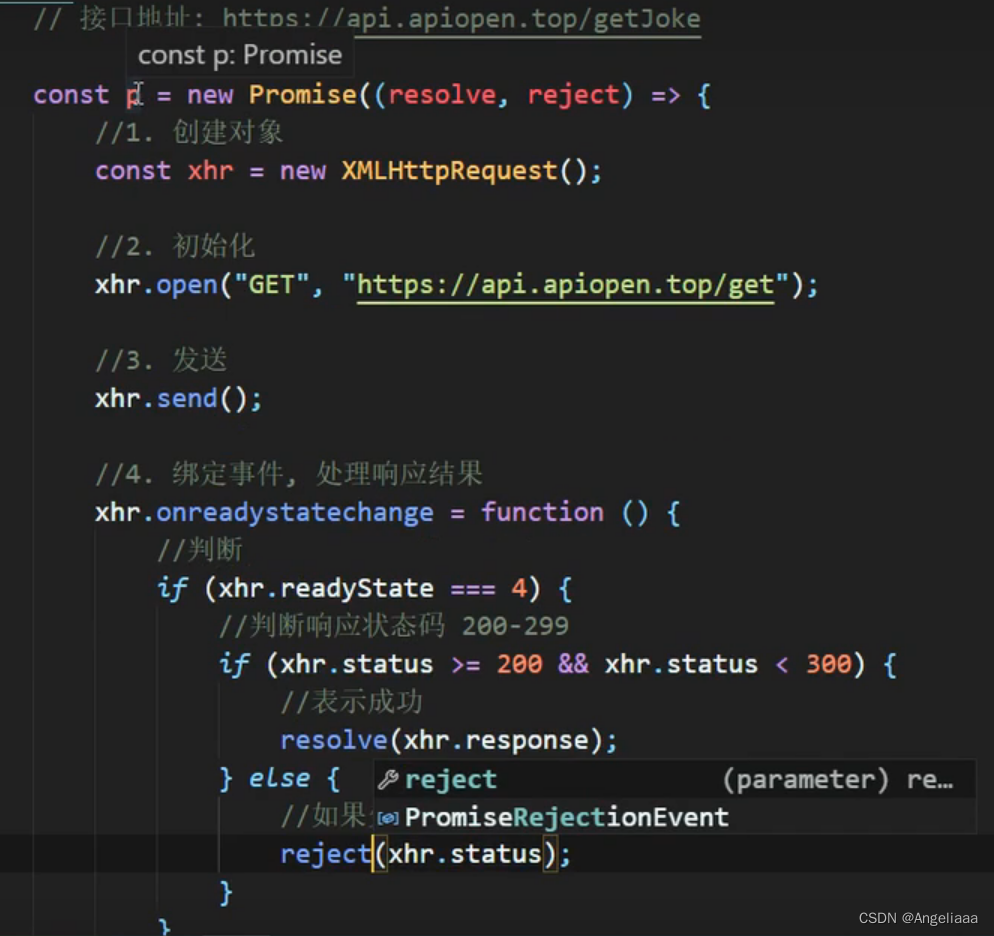The image size is (994, 936).
Task: Click the reject parameter in Promise callback
Action: coord(573,94)
